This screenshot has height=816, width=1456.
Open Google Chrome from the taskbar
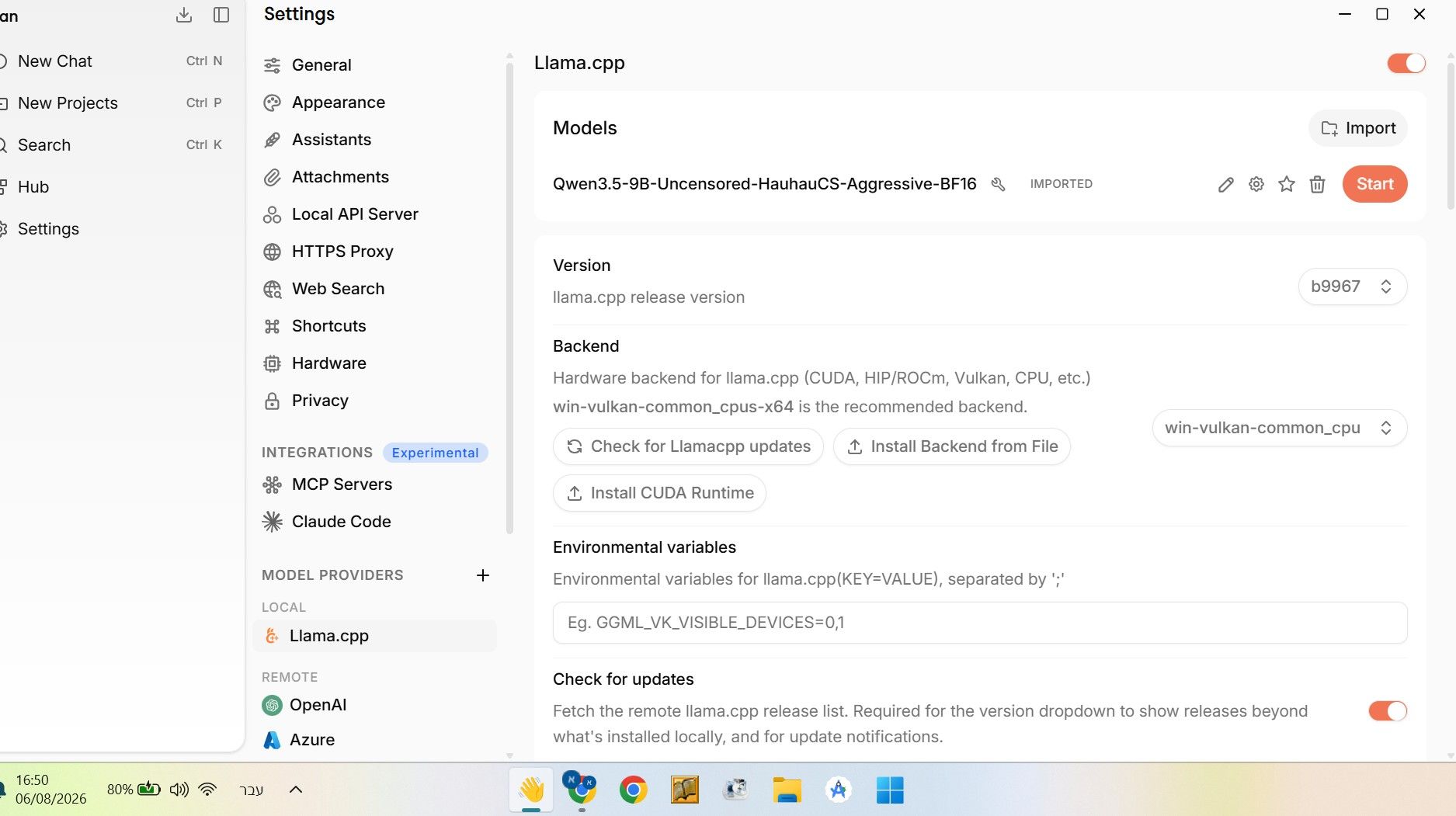click(x=634, y=790)
